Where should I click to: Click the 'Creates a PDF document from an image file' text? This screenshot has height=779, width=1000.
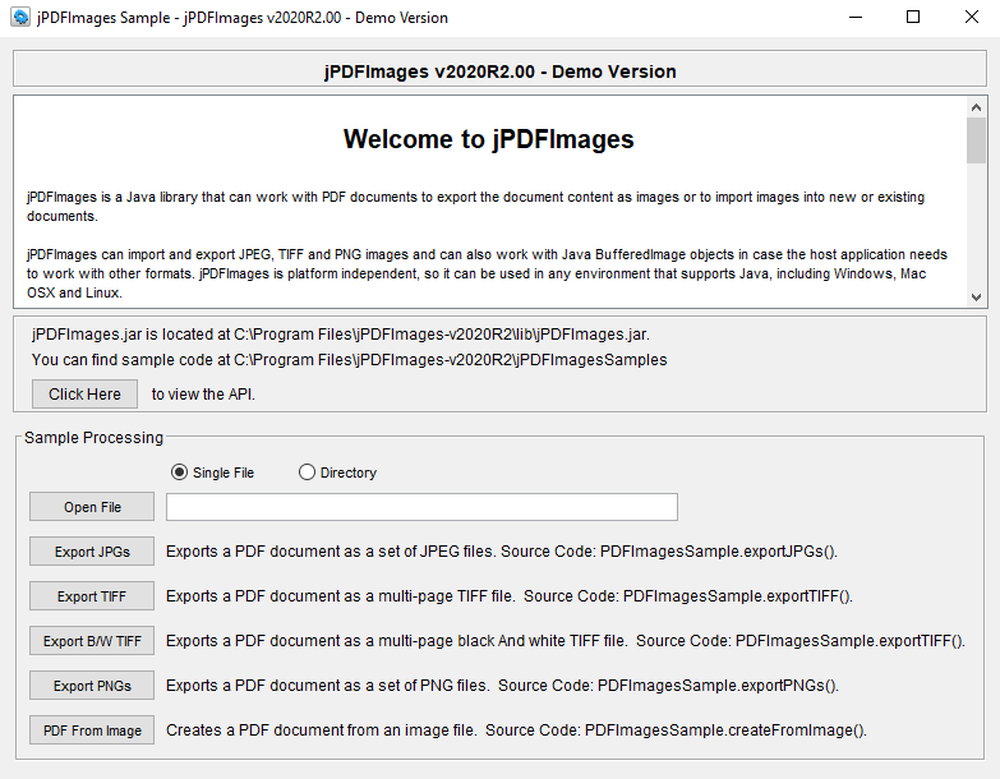[321, 730]
